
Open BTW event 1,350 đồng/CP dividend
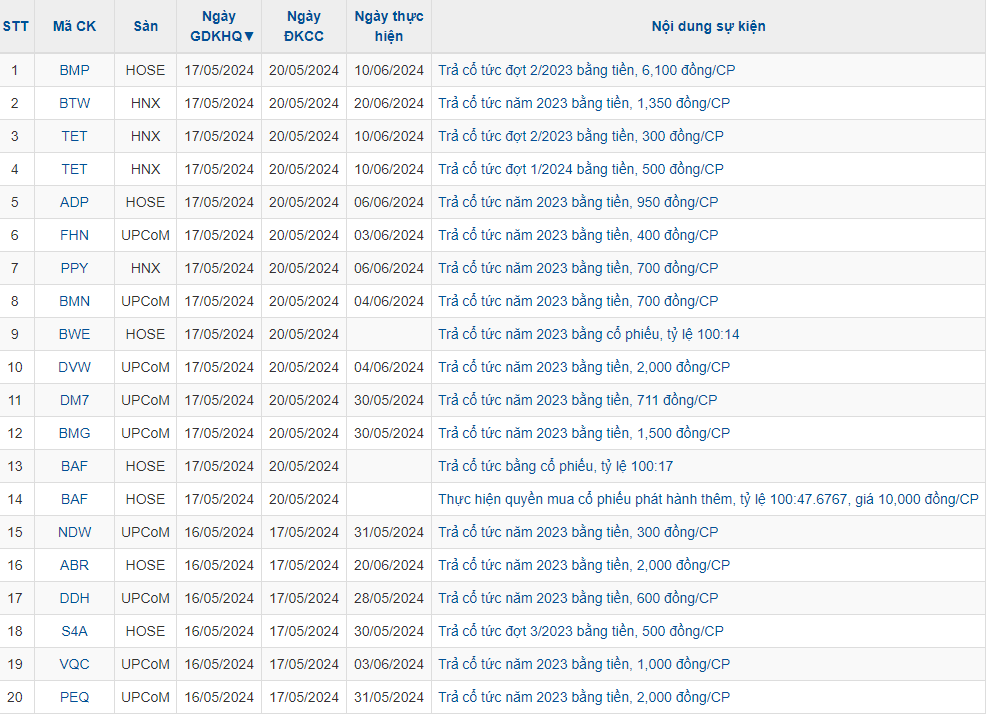(x=584, y=103)
